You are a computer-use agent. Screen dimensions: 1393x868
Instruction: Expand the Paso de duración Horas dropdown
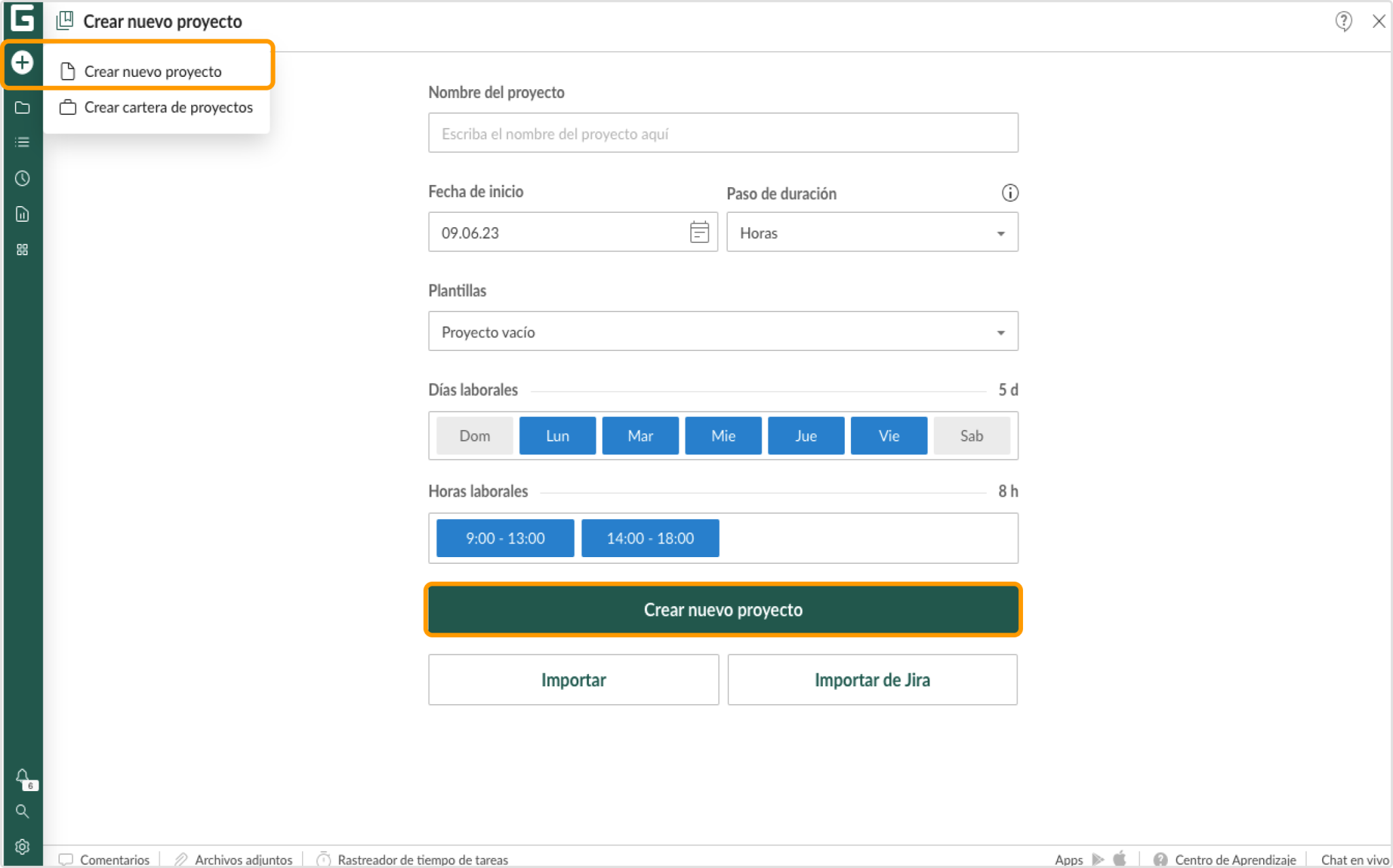click(x=872, y=232)
